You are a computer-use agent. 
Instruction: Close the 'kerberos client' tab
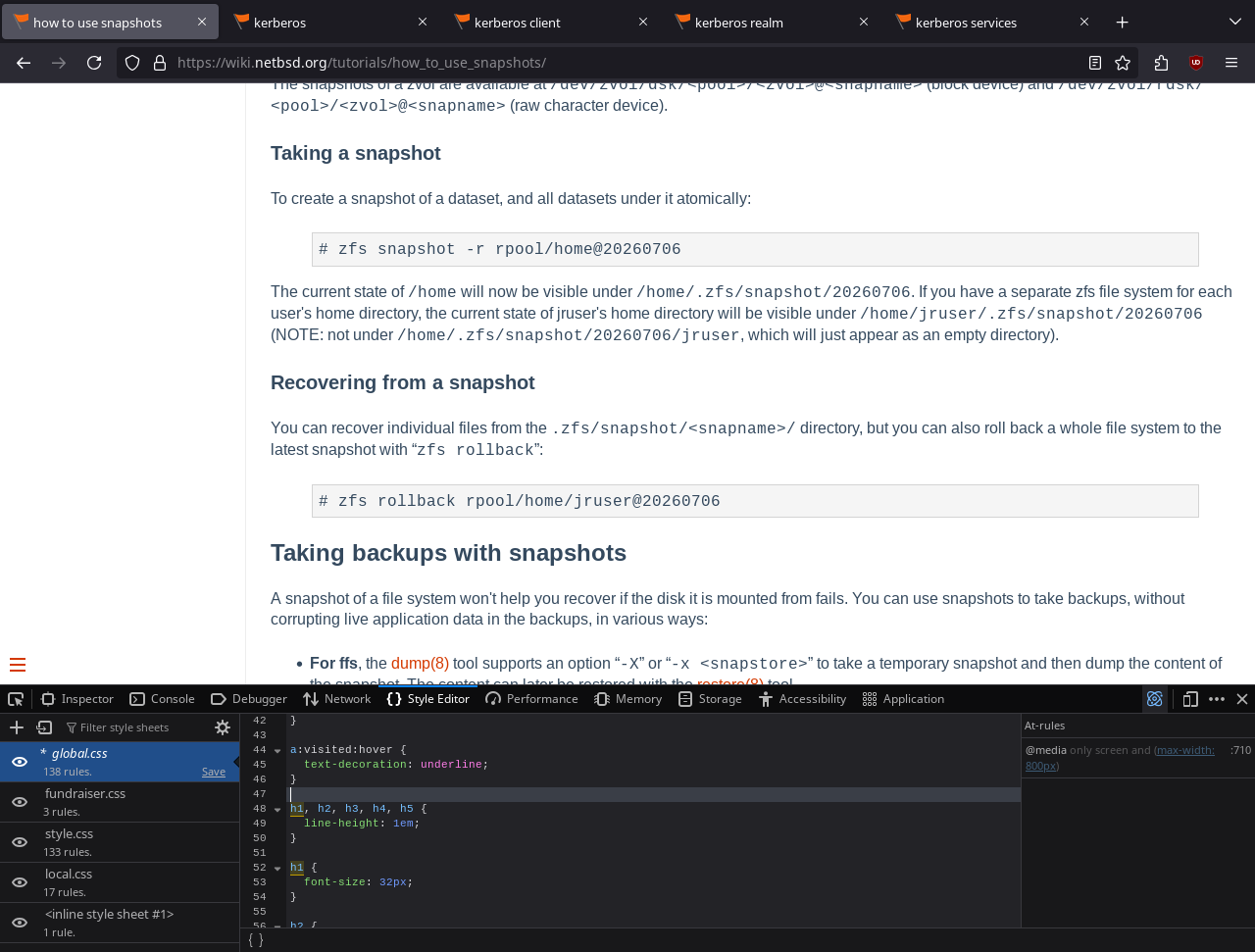[x=643, y=22]
